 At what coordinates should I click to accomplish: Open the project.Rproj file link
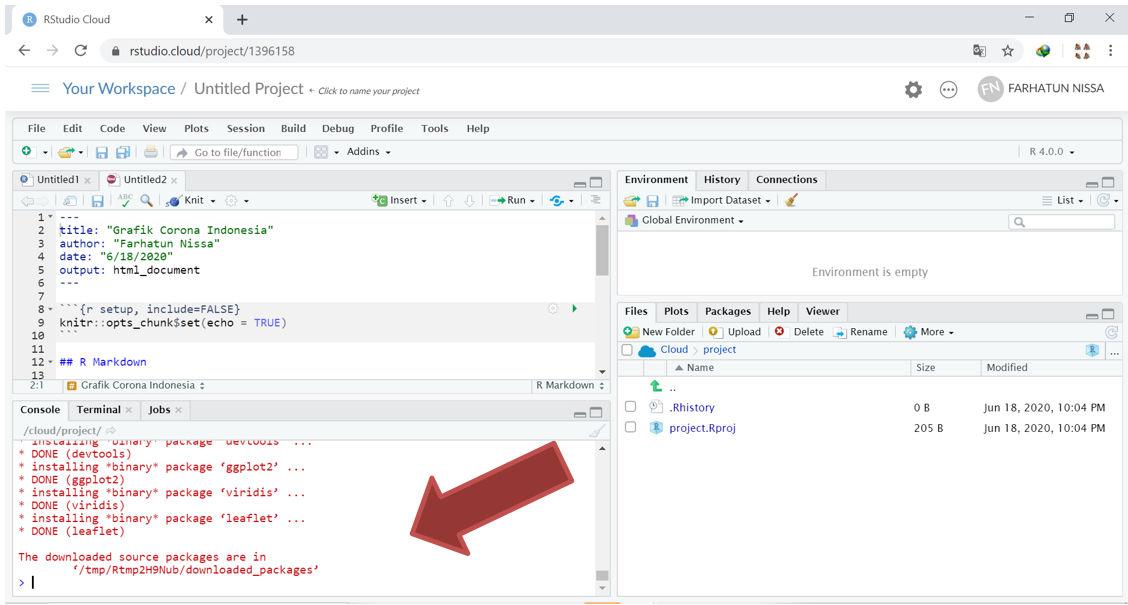tap(702, 428)
